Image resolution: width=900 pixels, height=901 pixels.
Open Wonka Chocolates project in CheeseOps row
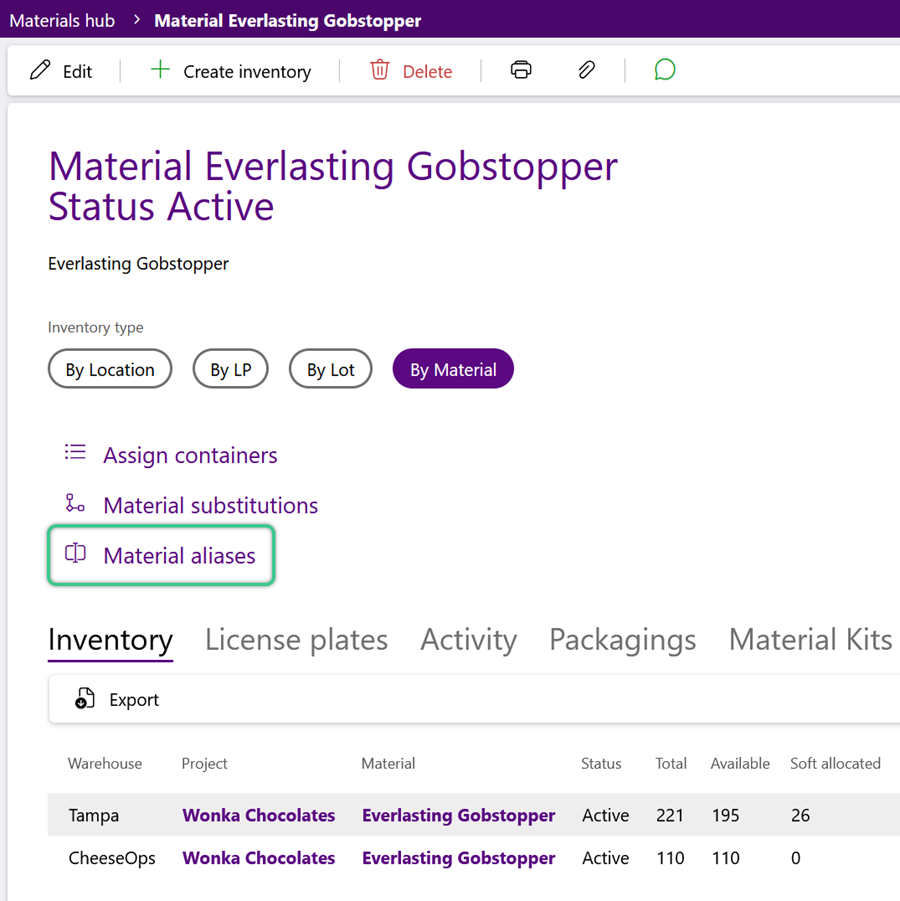click(x=259, y=857)
